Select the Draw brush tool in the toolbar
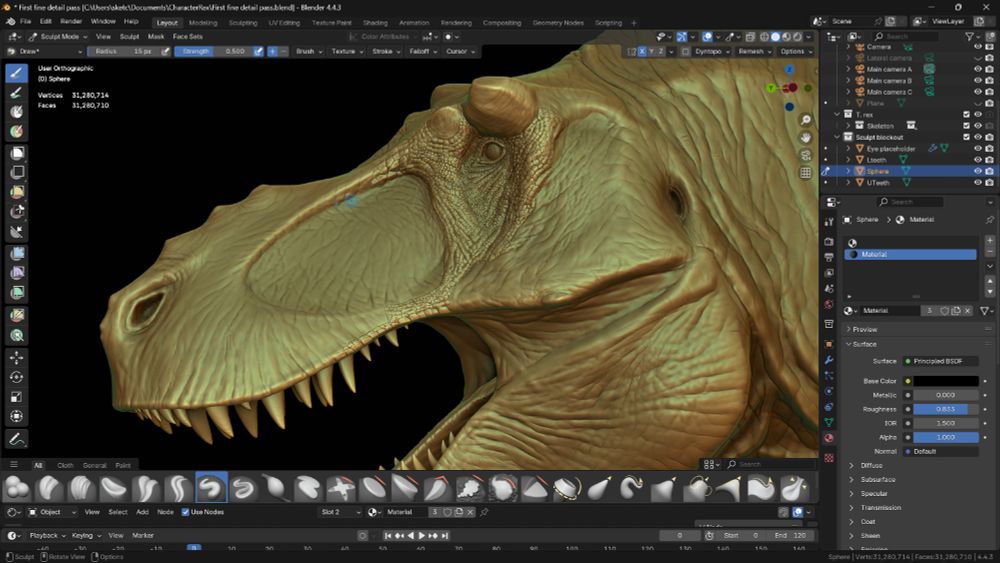Image resolution: width=1000 pixels, height=563 pixels. point(17,73)
